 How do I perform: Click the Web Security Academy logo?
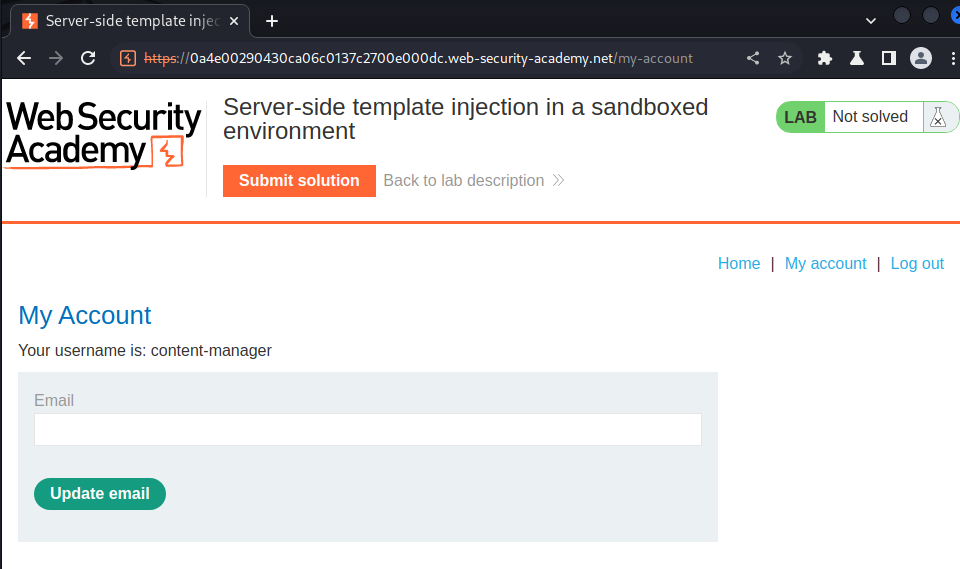pos(103,135)
